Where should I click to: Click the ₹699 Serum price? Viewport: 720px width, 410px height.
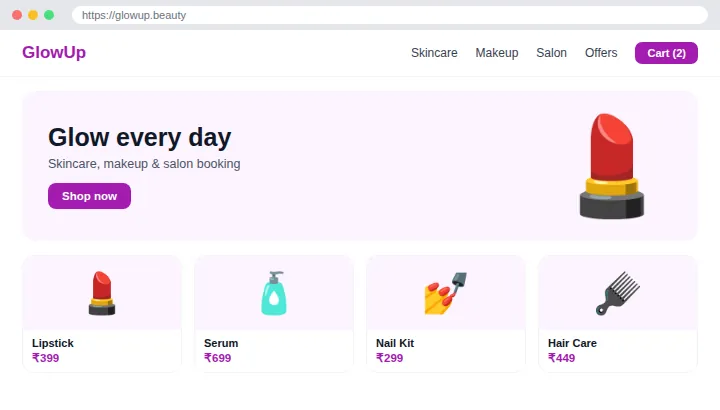coord(218,358)
